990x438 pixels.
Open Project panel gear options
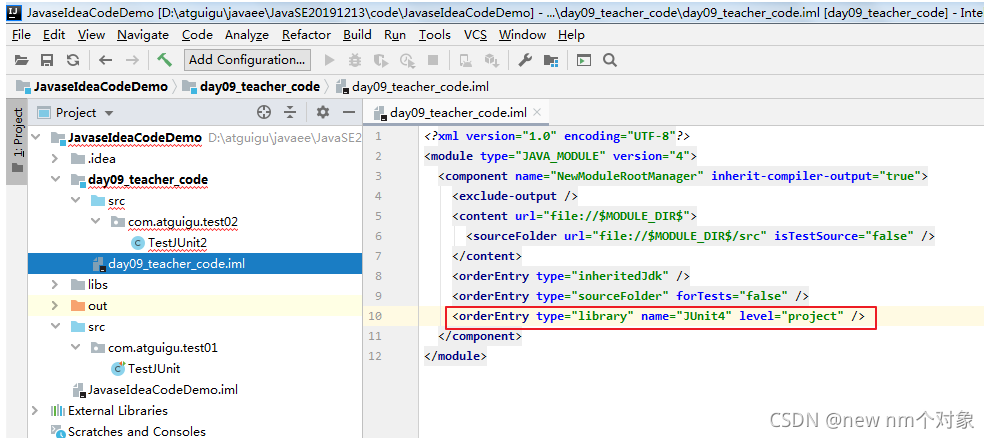[323, 112]
